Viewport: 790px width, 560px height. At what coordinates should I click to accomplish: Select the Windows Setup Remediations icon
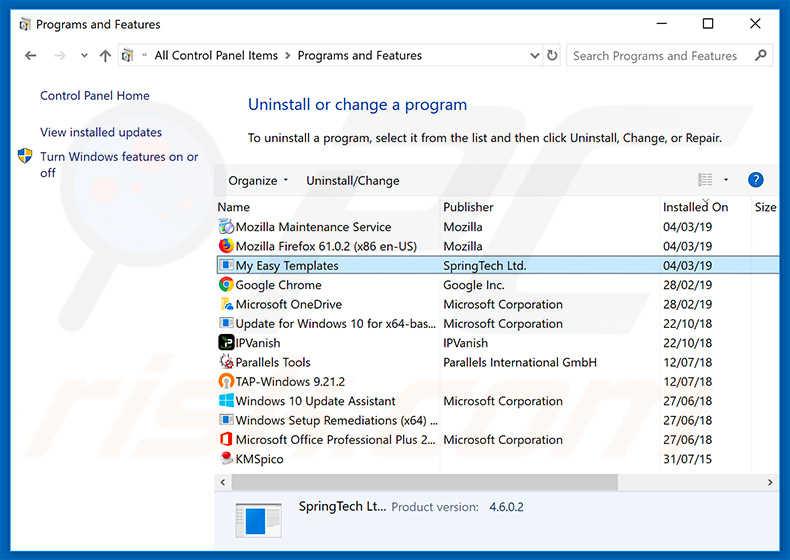point(226,419)
